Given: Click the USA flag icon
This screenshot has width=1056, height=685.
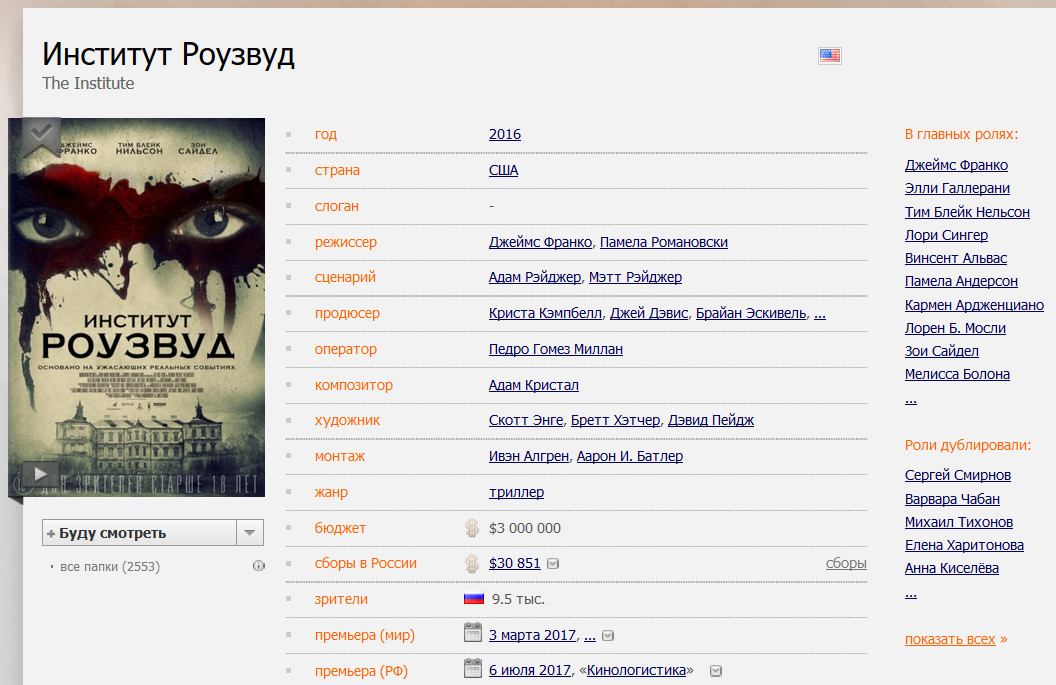Looking at the screenshot, I should pyautogui.click(x=829, y=56).
